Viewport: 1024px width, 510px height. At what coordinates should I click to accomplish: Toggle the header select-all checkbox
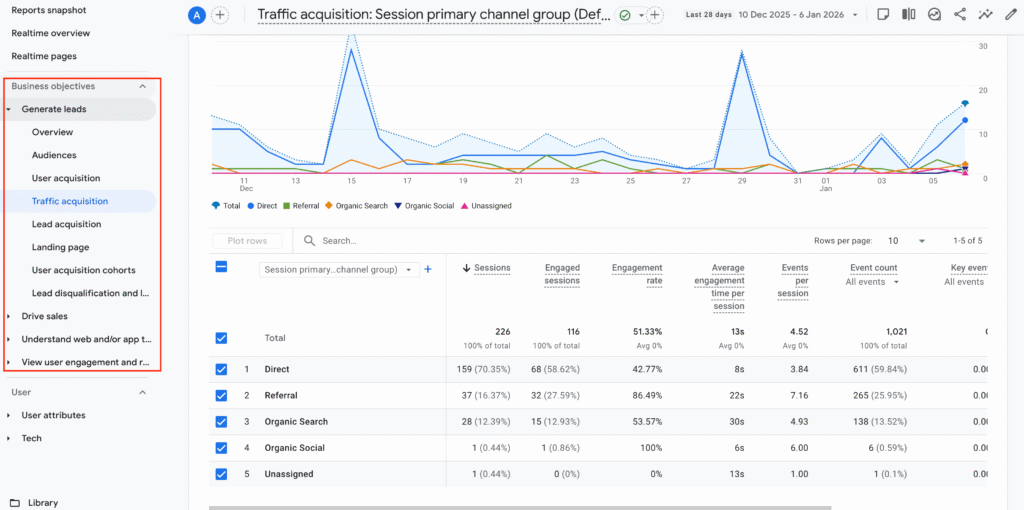[x=221, y=267]
